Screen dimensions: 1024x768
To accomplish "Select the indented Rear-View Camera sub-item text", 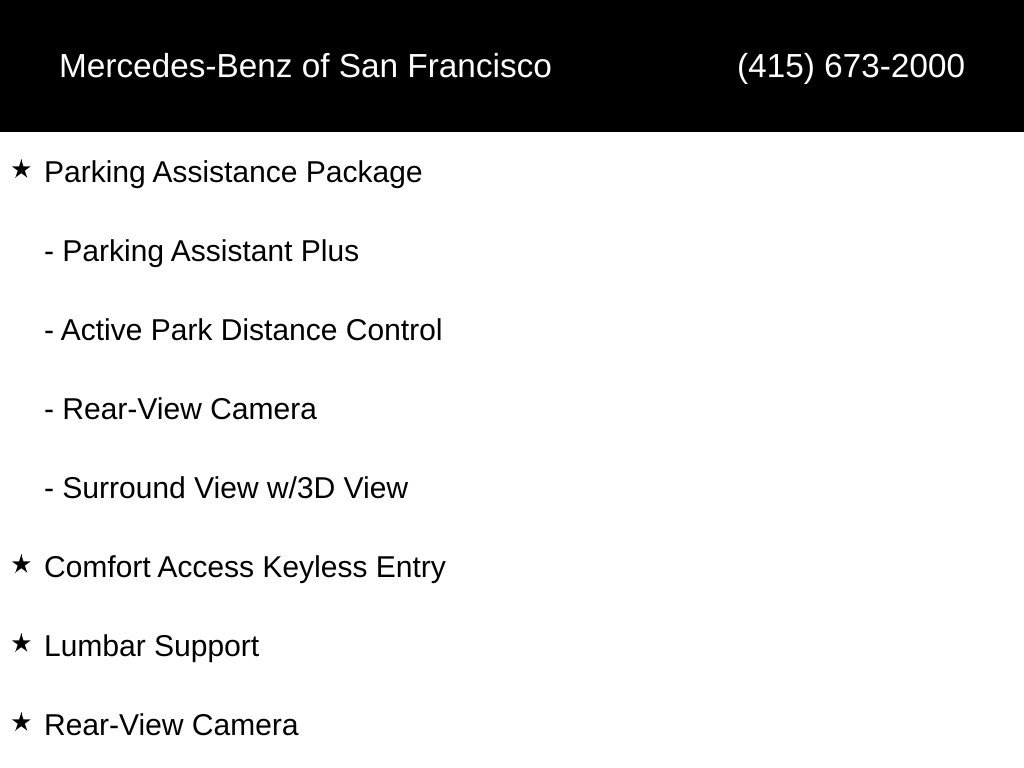I will click(x=189, y=409).
